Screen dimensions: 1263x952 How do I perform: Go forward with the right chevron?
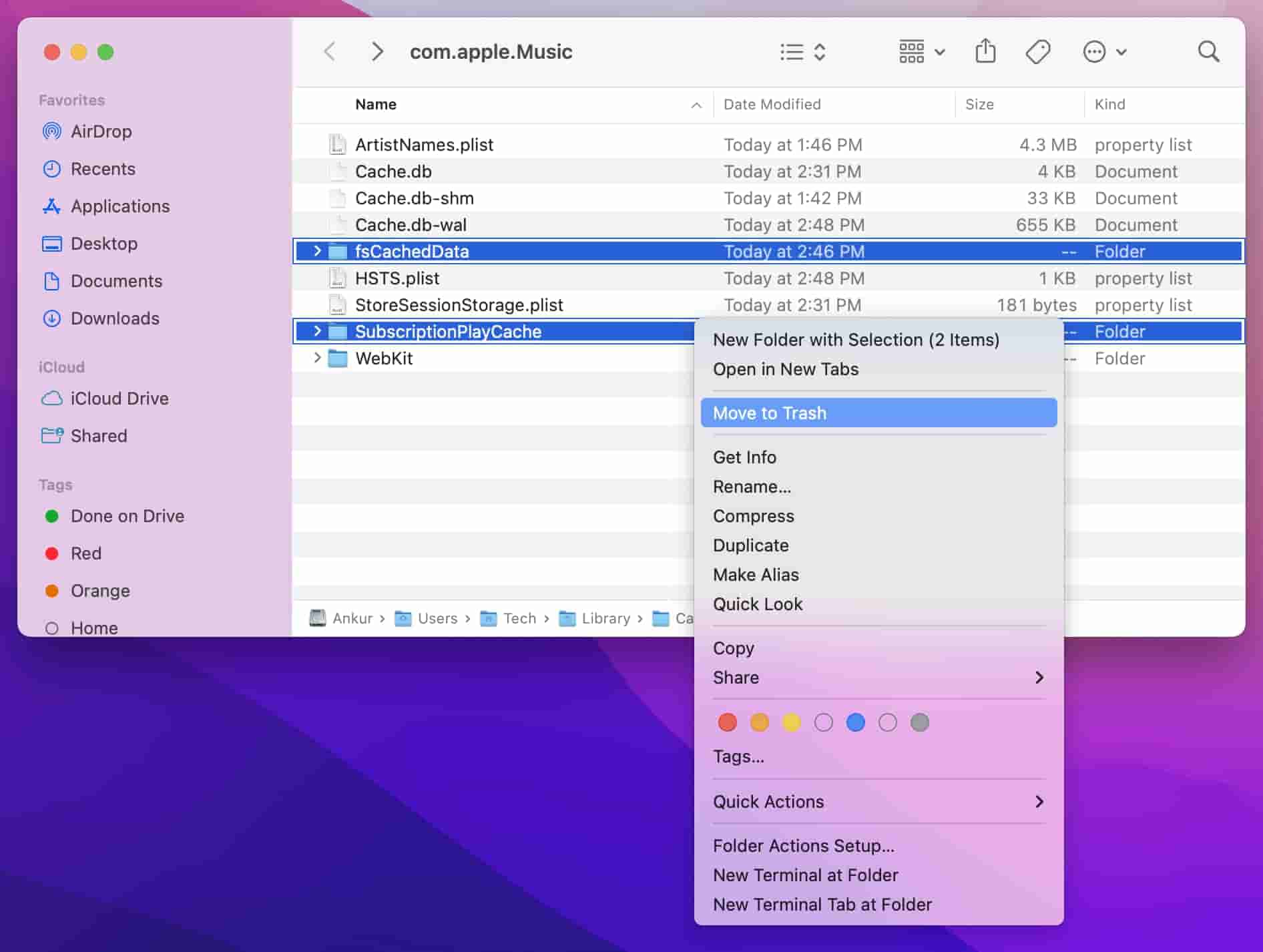point(377,51)
